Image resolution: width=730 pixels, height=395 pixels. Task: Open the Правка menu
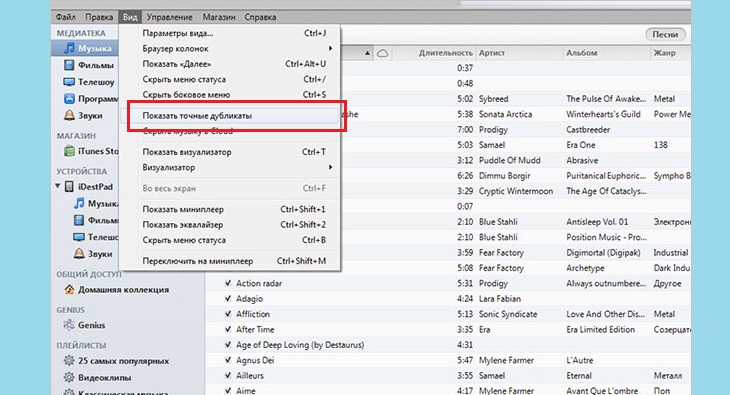pyautogui.click(x=99, y=17)
